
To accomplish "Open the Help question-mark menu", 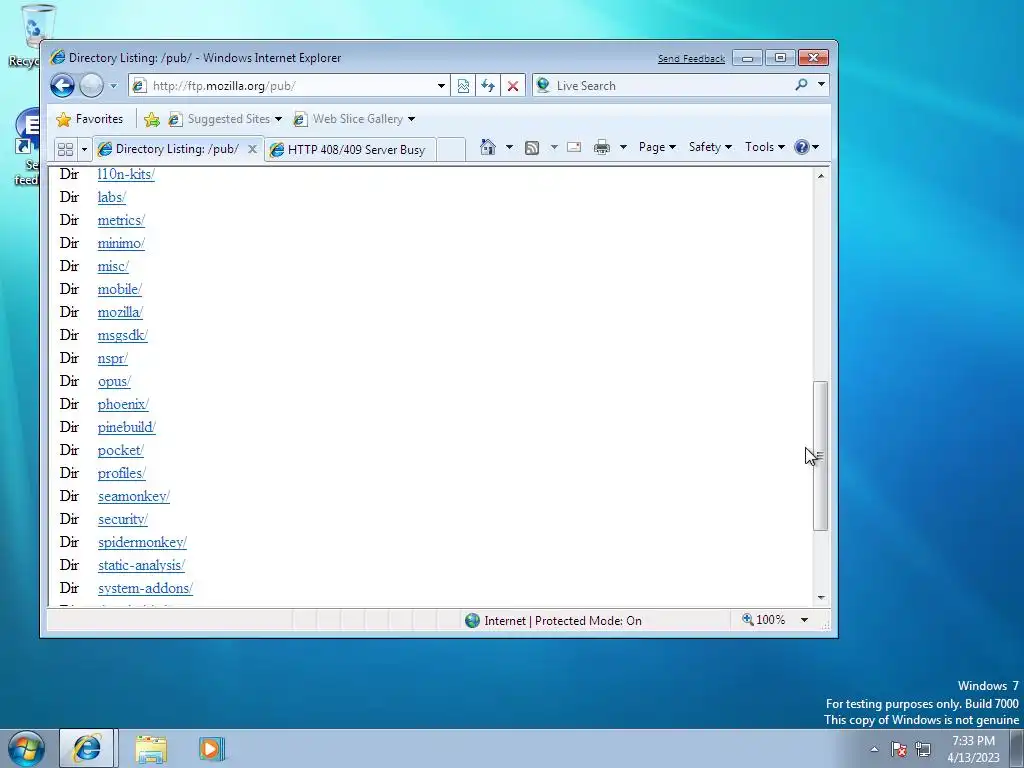I will 807,147.
